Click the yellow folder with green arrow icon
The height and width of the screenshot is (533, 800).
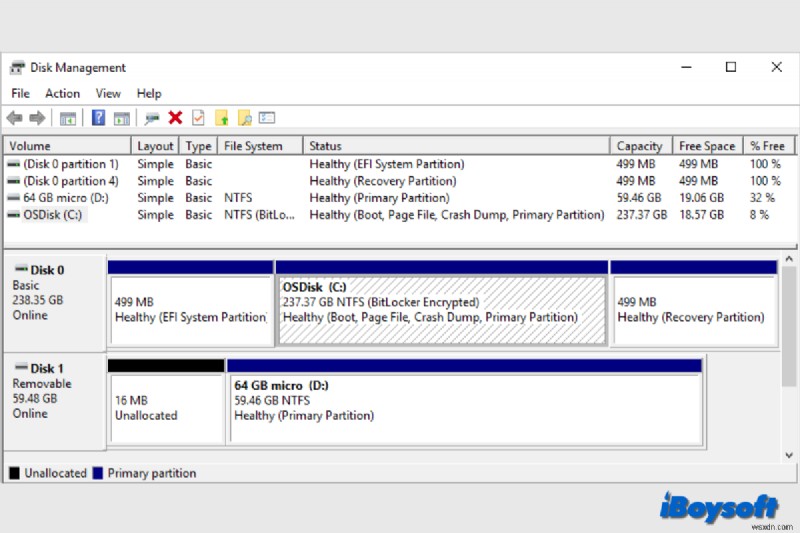(x=221, y=118)
